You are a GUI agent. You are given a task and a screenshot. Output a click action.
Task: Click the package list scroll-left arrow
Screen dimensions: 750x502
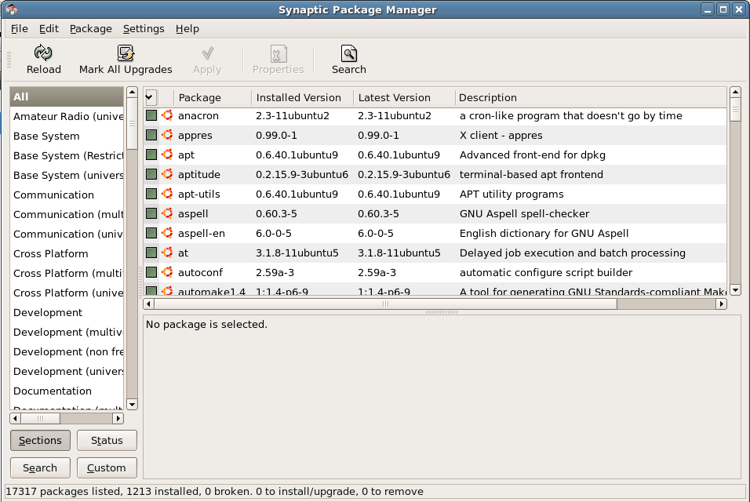(x=149, y=304)
